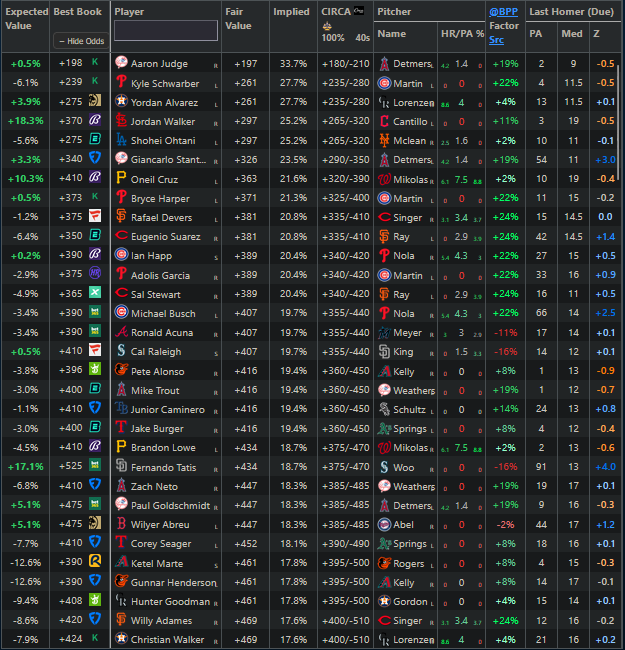The height and width of the screenshot is (650, 625).
Task: Click the crown icon below CIRCA
Action: [327, 27]
